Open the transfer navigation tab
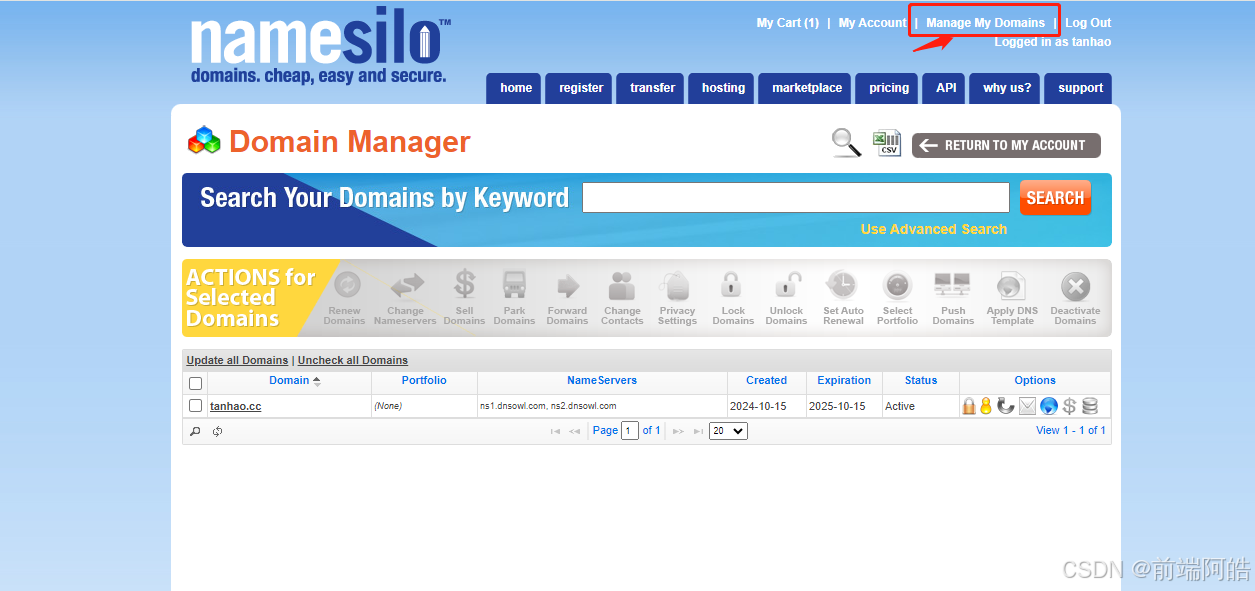Viewport: 1255px width, 591px height. click(652, 88)
